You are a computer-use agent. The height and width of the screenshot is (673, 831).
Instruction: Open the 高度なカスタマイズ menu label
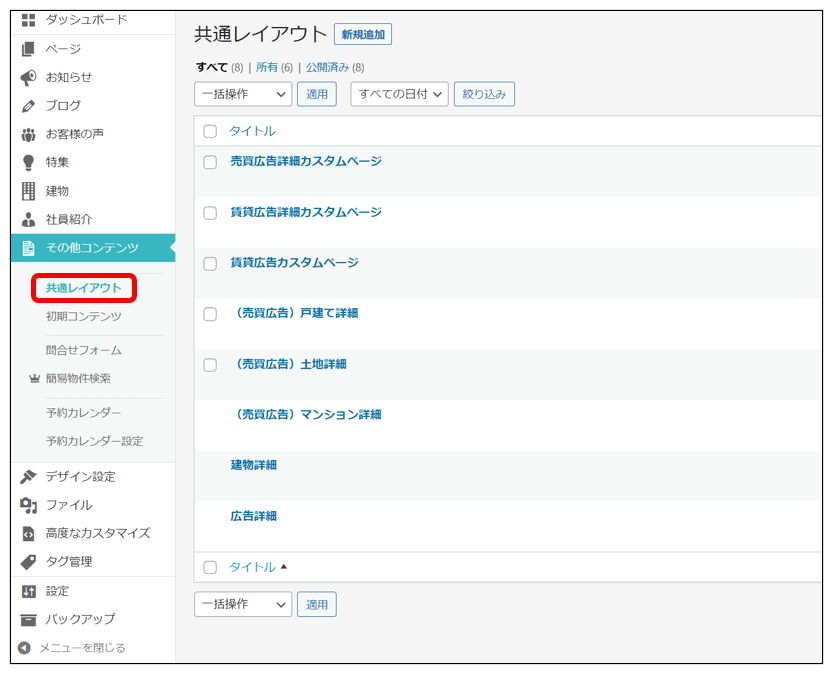point(98,533)
